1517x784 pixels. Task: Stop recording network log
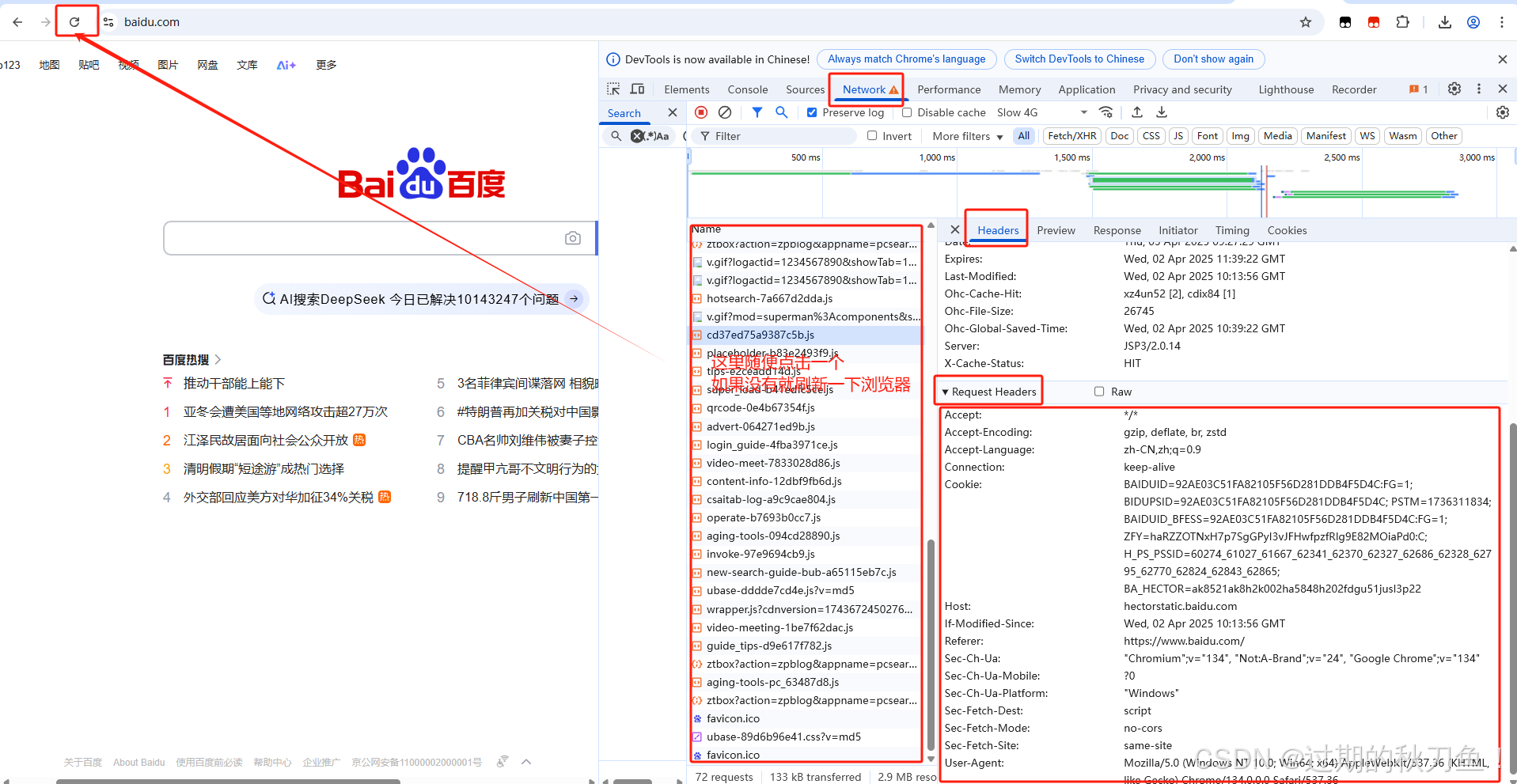pyautogui.click(x=701, y=112)
